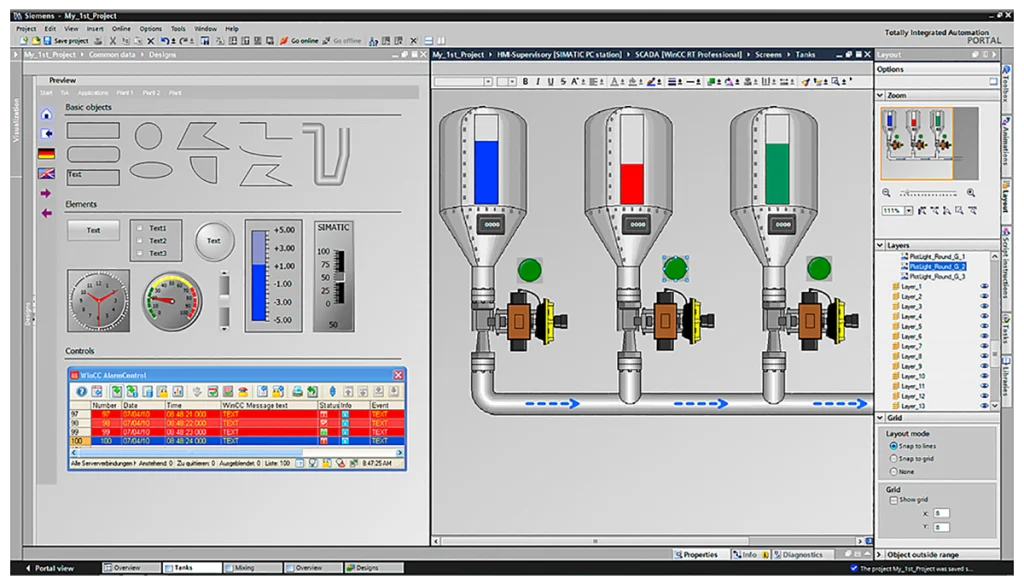Select the circle shape in Basic objects
This screenshot has height=585, width=1024.
(x=148, y=136)
